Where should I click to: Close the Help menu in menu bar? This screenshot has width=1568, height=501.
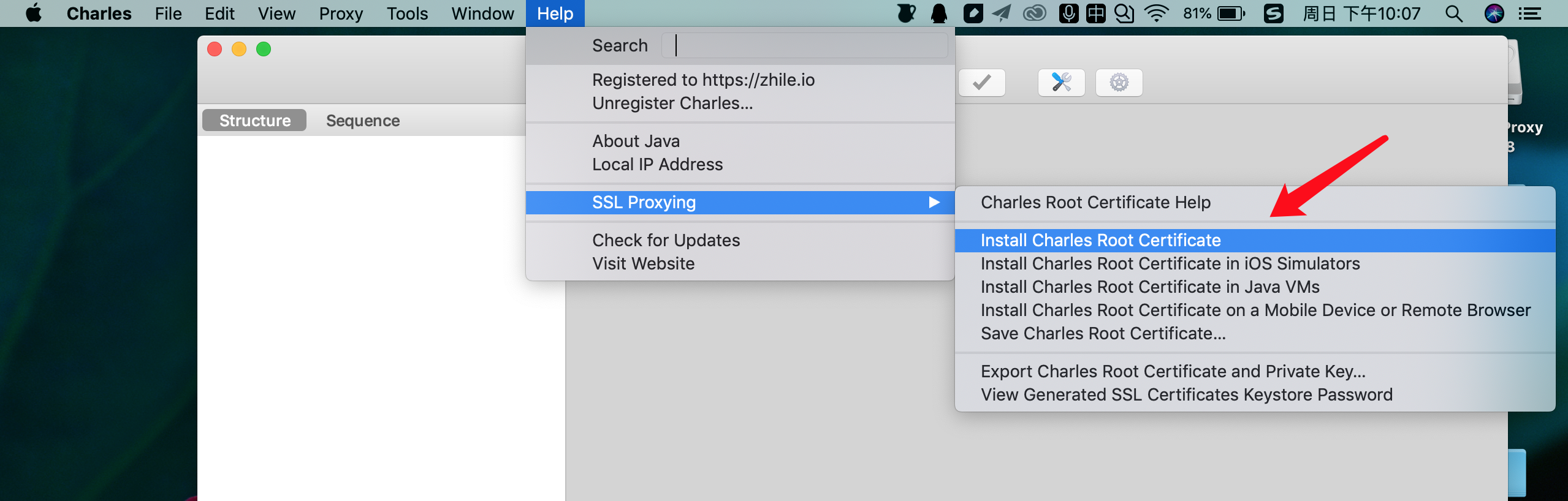click(555, 13)
